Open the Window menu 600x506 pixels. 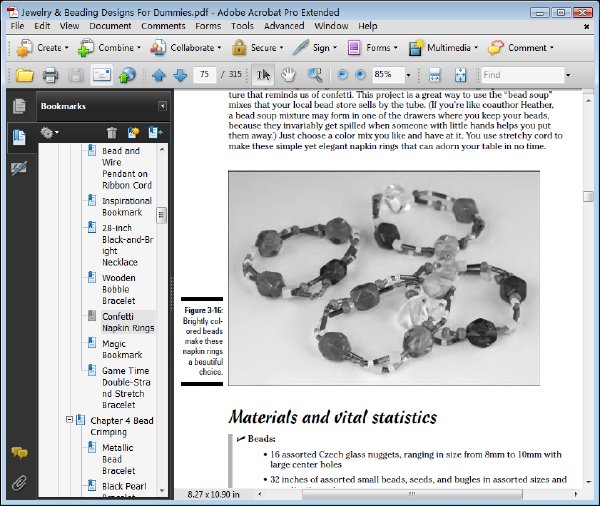tap(331, 26)
